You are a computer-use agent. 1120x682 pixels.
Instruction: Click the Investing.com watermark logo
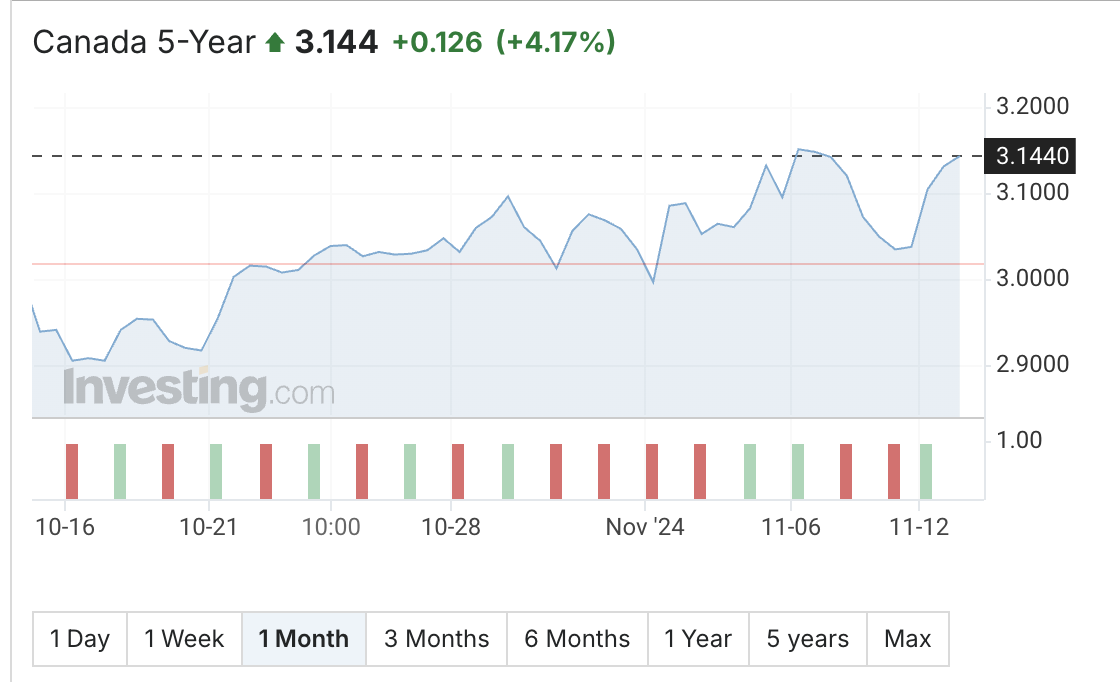199,390
